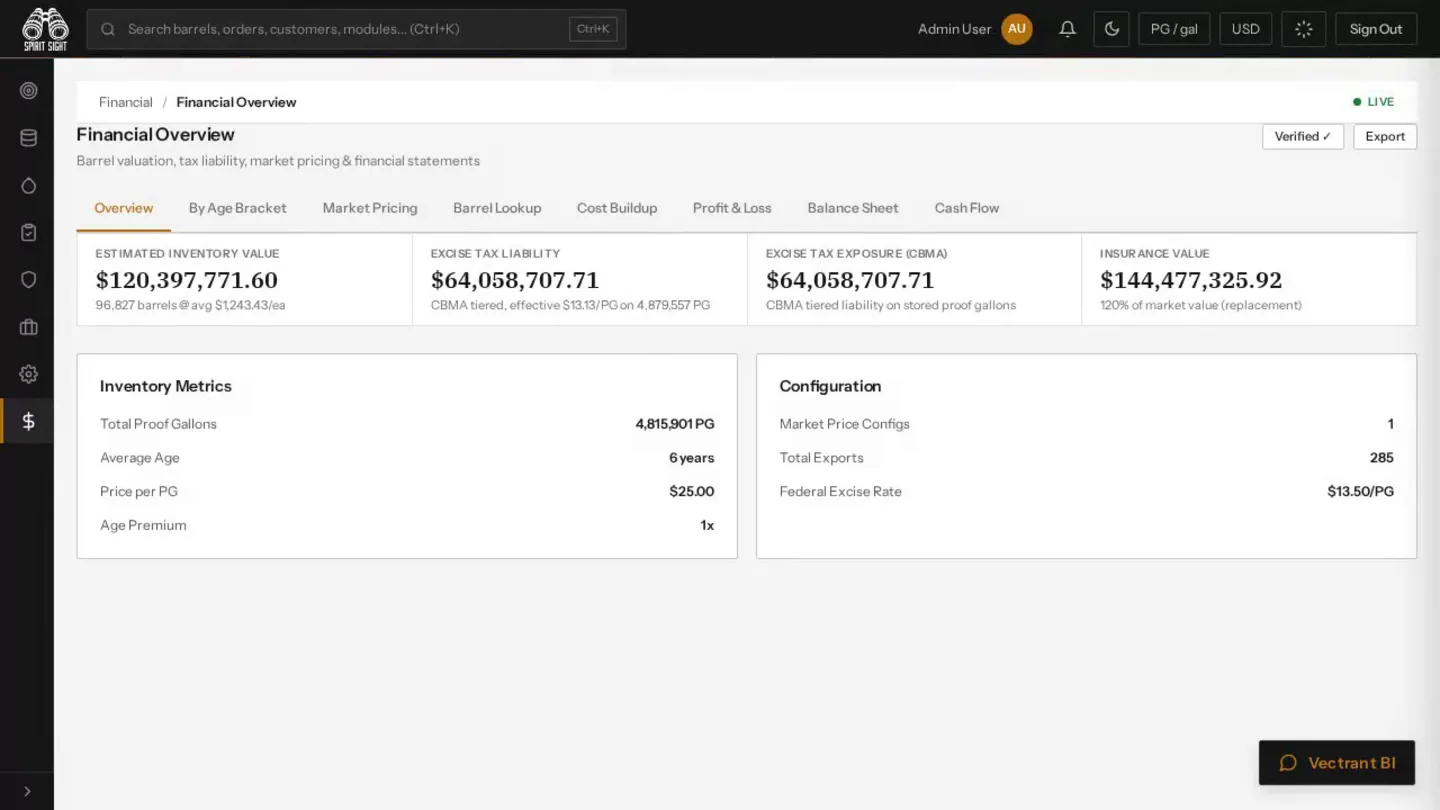Click the Market Price Configs label
Image resolution: width=1440 pixels, height=810 pixels.
(x=845, y=424)
